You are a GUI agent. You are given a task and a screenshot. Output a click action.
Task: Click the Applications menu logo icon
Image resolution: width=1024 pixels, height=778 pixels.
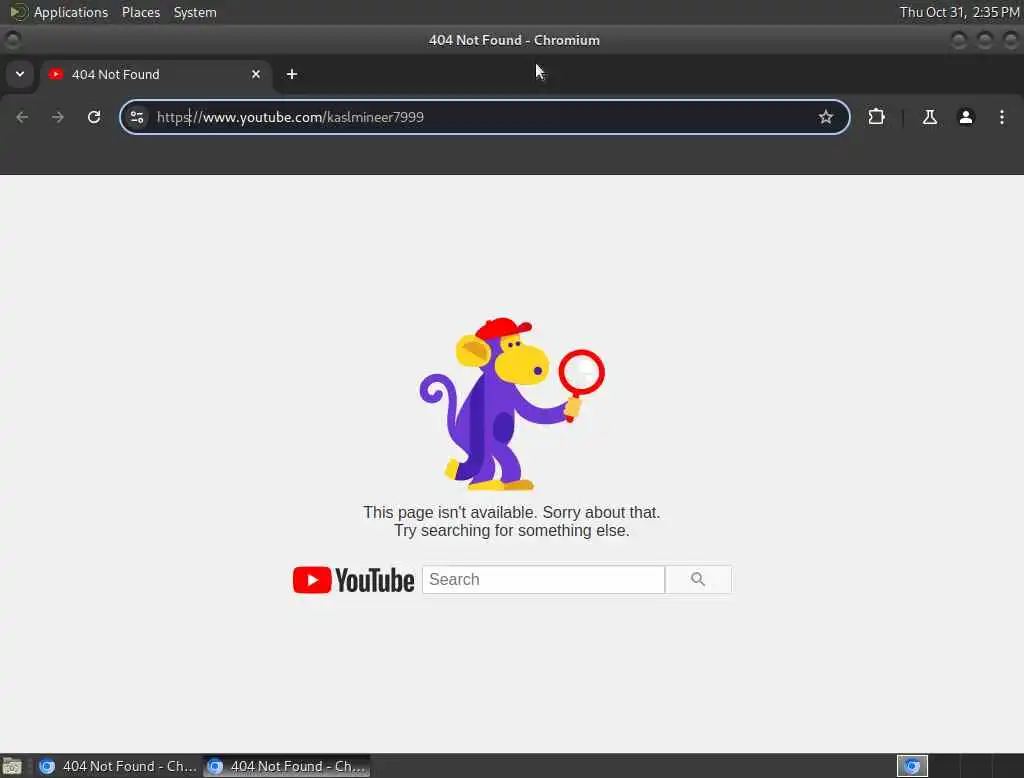pos(18,12)
